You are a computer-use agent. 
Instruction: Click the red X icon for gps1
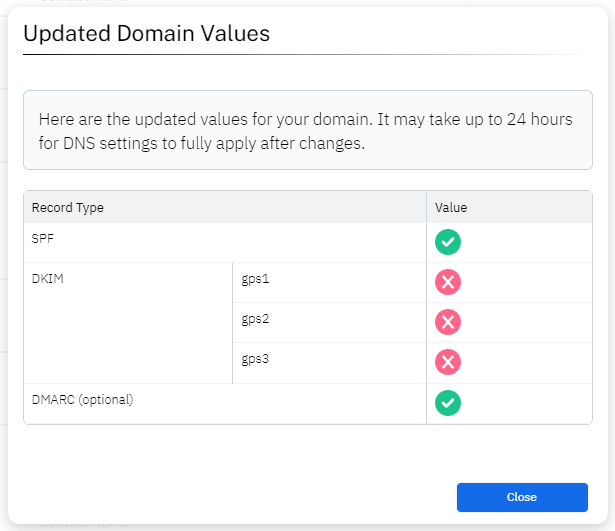(448, 282)
